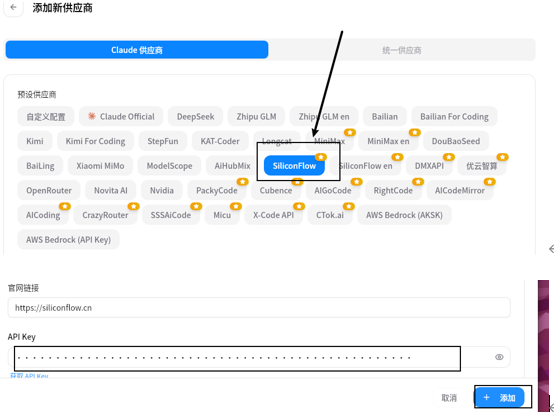Choose Bailian For Coding preset
The image size is (554, 412).
point(454,117)
